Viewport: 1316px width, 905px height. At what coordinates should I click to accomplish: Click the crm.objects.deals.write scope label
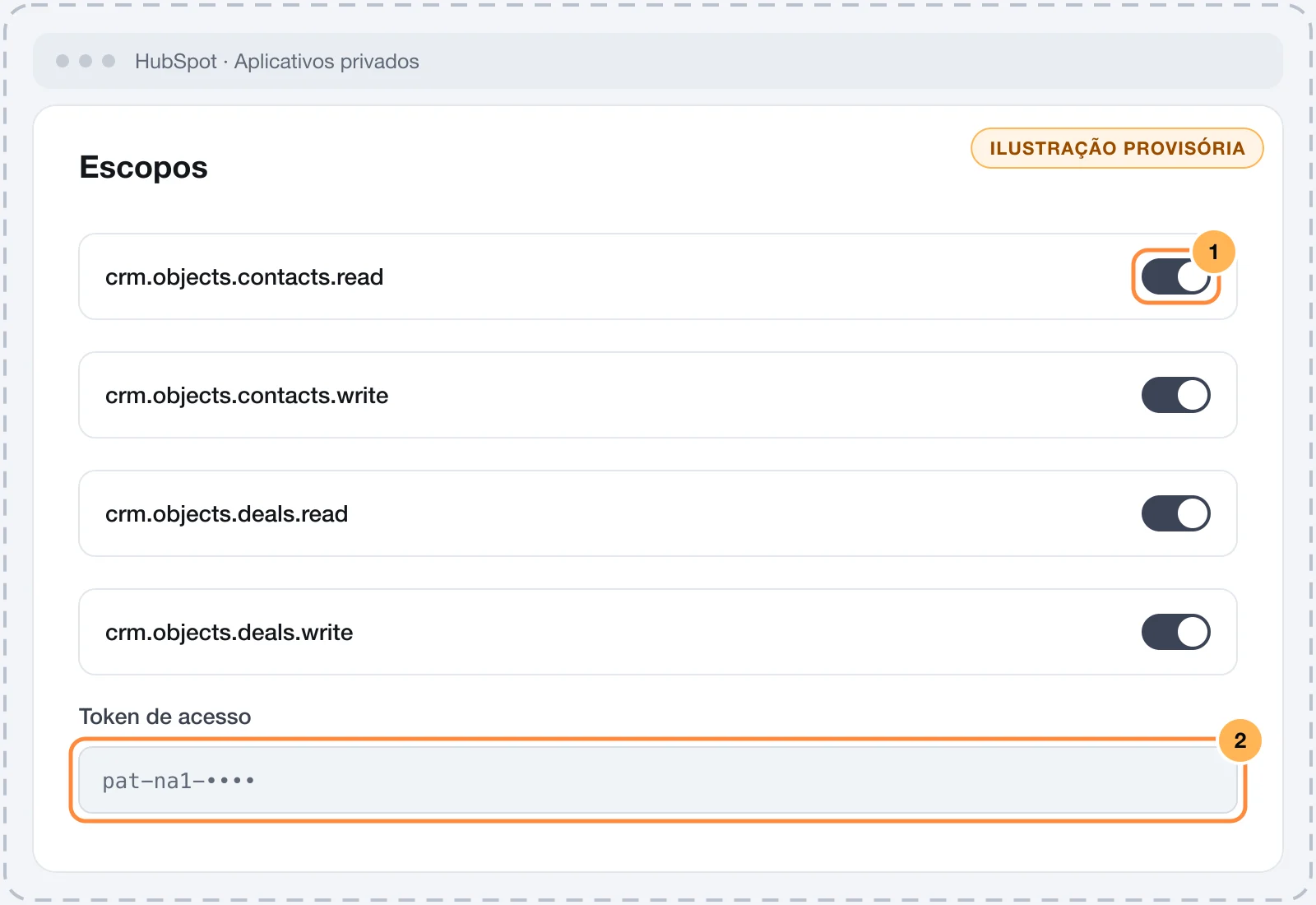229,633
